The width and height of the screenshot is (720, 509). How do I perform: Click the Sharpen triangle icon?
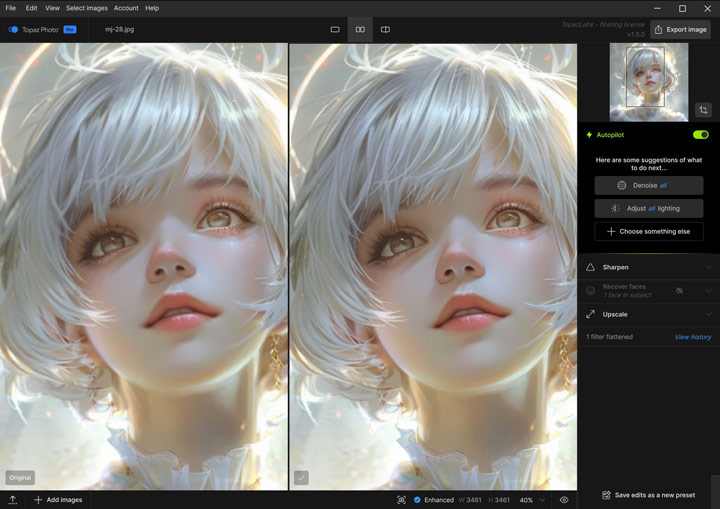point(591,267)
